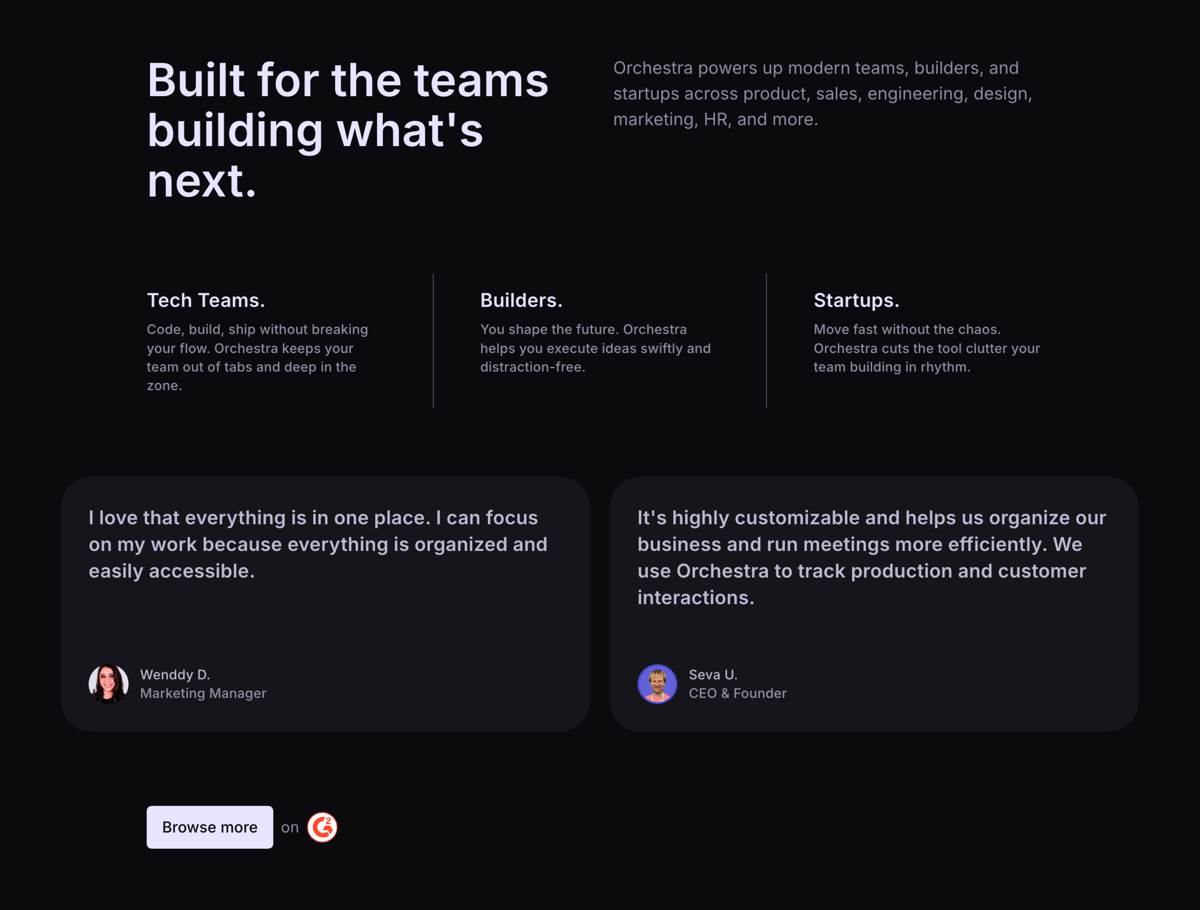
Task: Open Wenddy D.'s testimonial card
Action: [325, 600]
